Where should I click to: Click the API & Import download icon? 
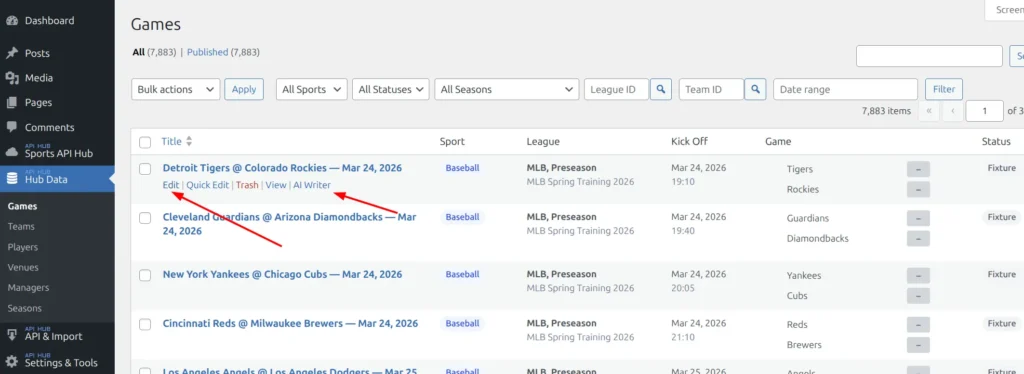(11, 335)
